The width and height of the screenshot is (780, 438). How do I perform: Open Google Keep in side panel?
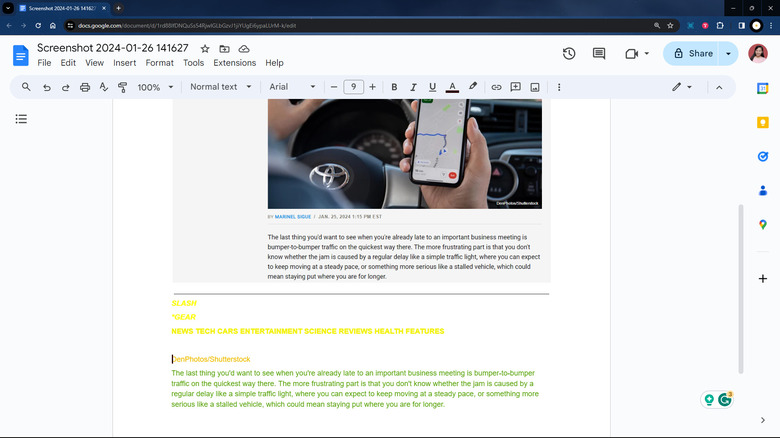[763, 122]
